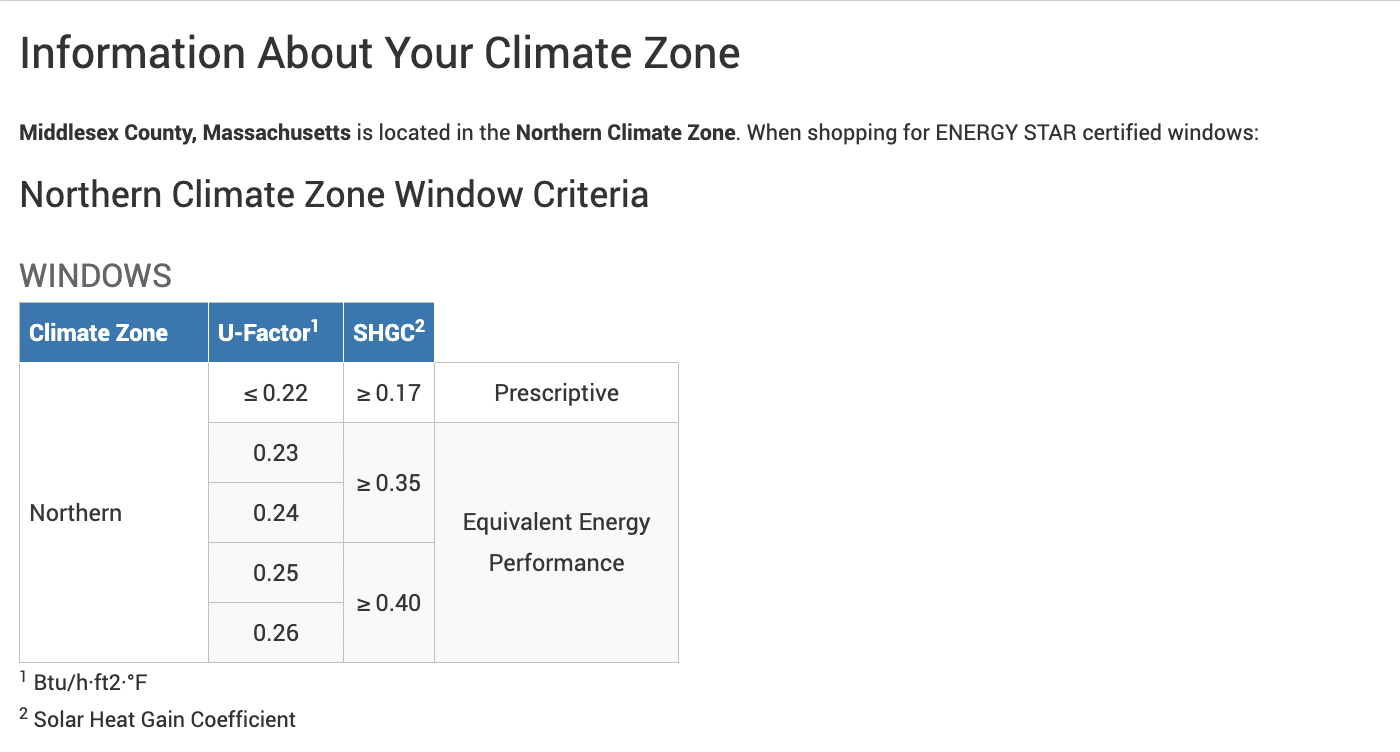This screenshot has height=752, width=1400.
Task: Click the SHGC column header
Action: [x=389, y=332]
